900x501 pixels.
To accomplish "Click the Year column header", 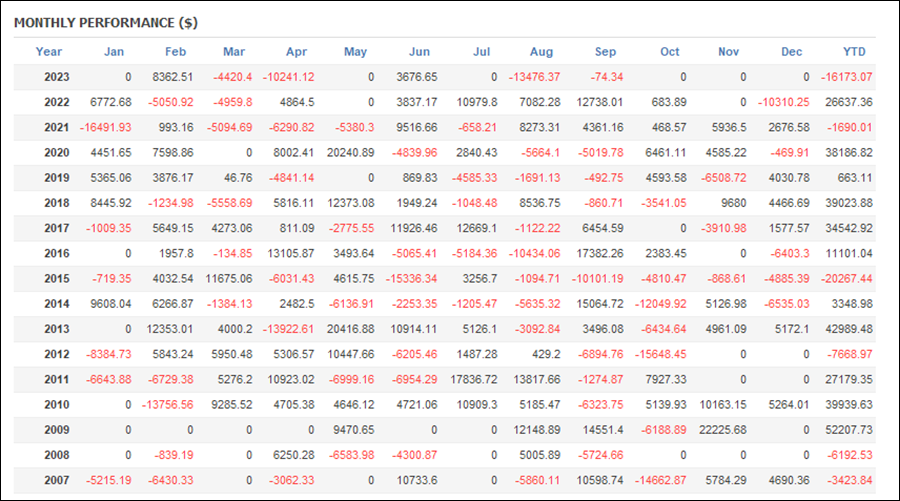I will pyautogui.click(x=49, y=52).
